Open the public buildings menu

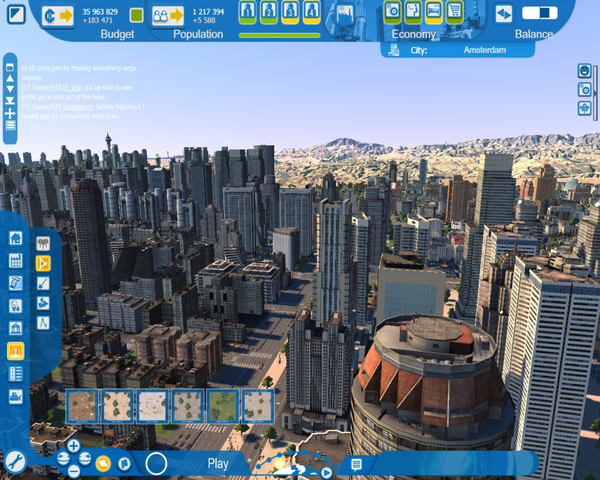[16, 328]
